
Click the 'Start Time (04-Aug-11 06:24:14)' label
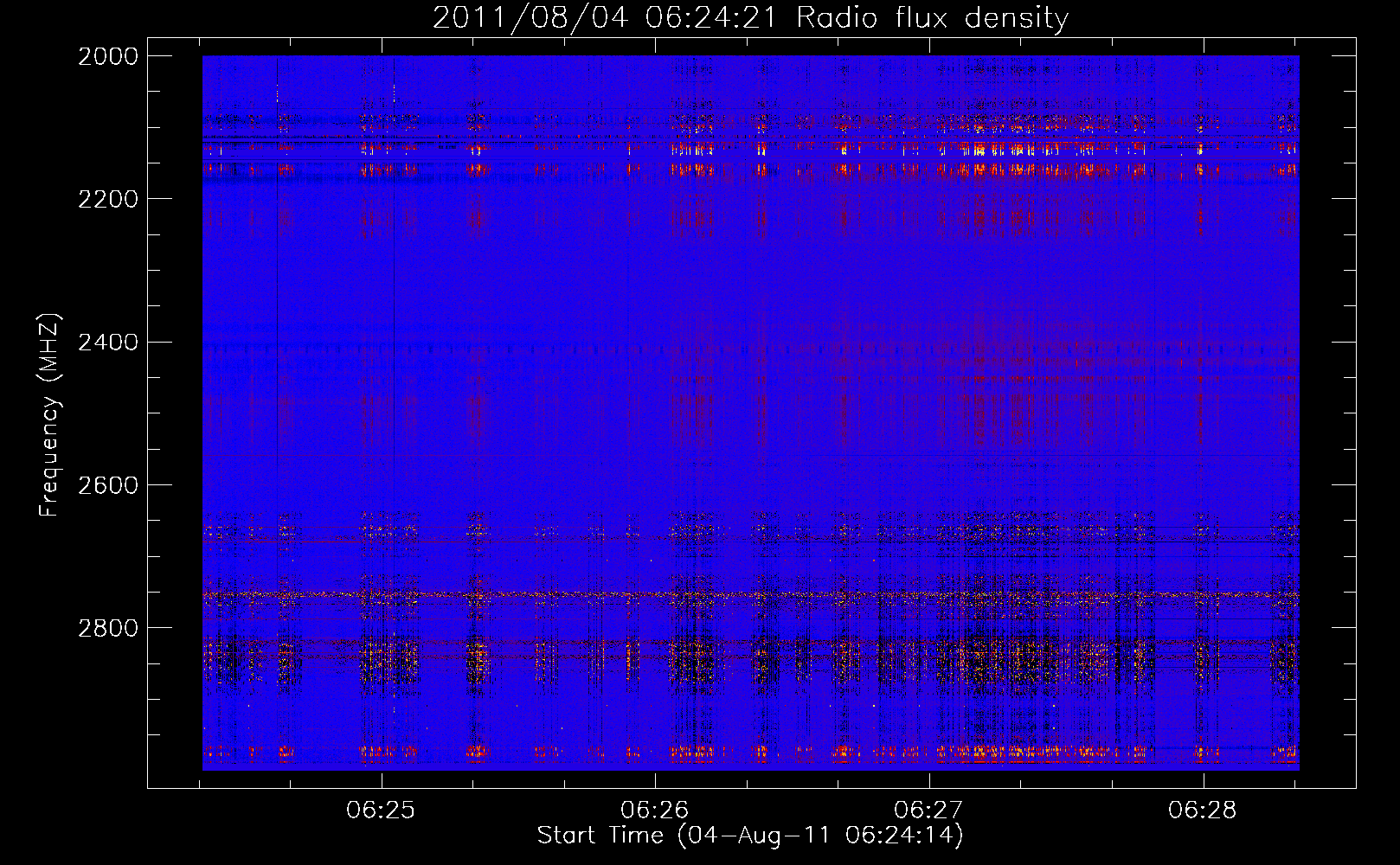(x=750, y=836)
